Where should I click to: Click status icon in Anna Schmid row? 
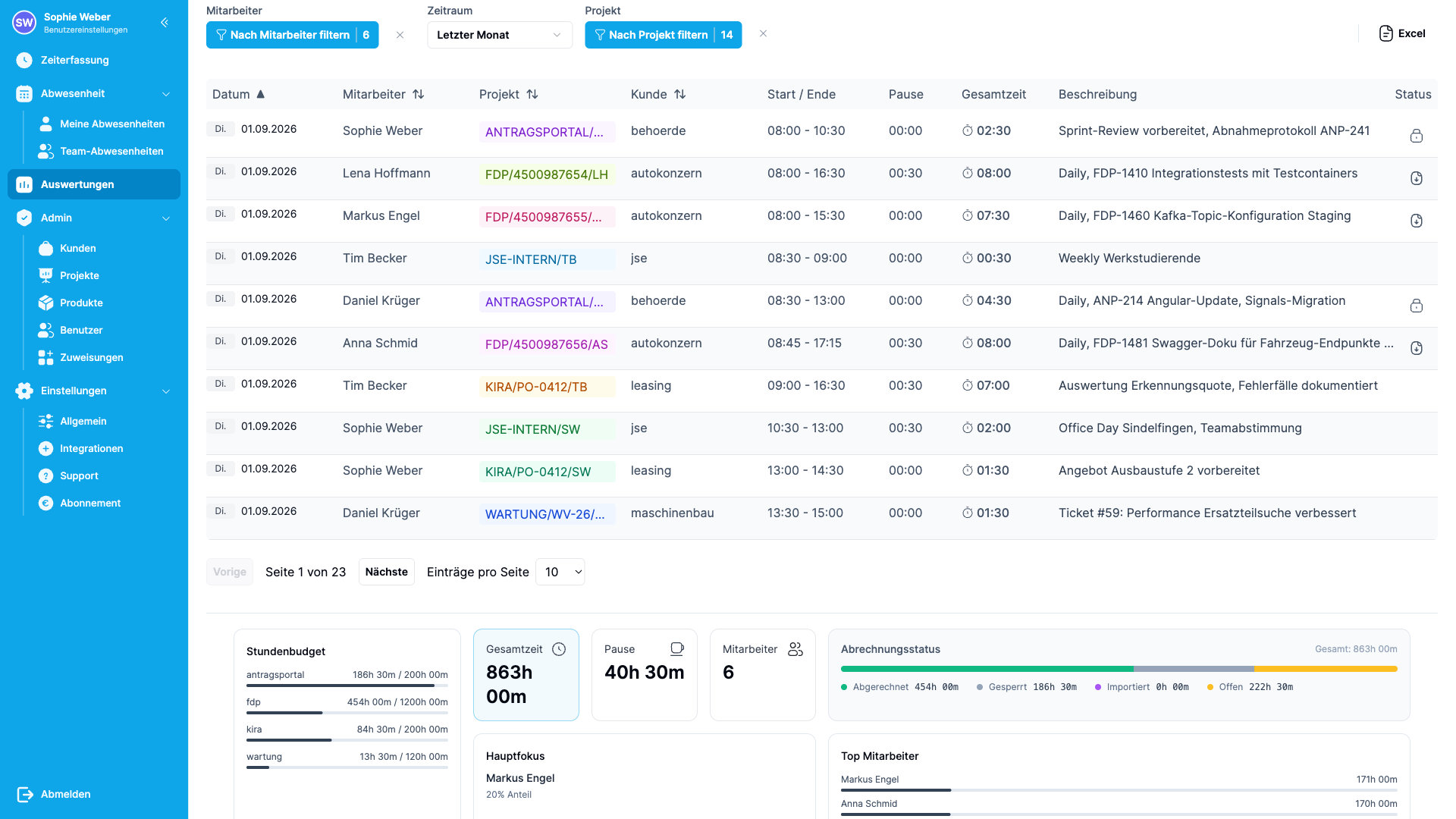click(1416, 348)
